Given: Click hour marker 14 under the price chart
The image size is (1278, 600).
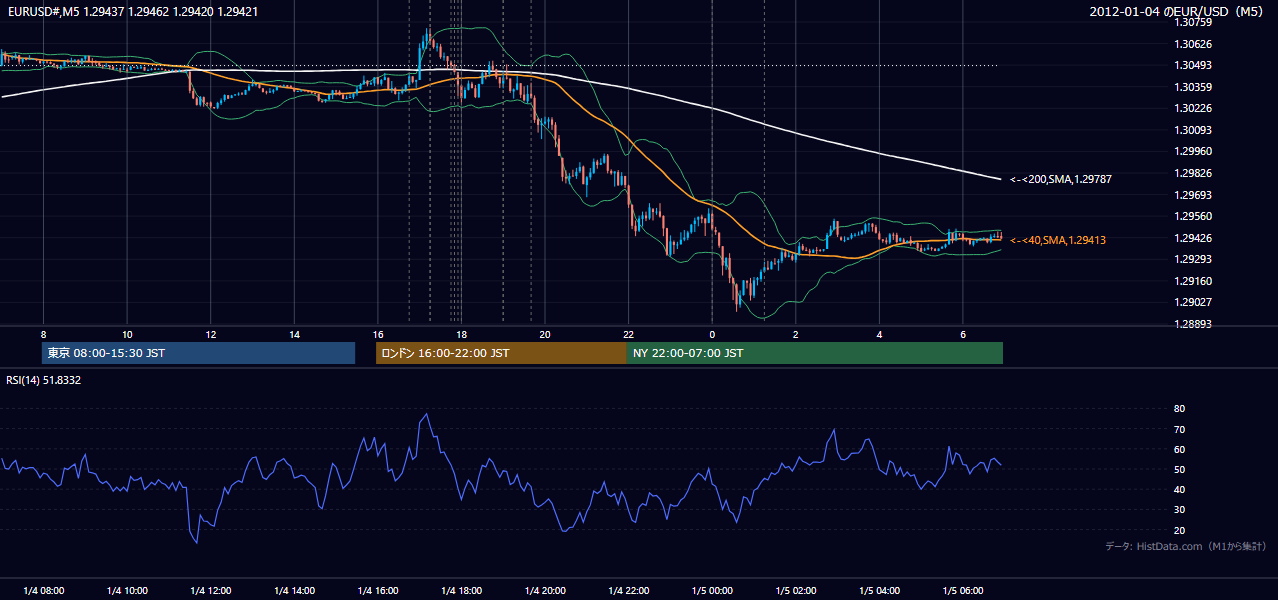Looking at the screenshot, I should [x=294, y=334].
